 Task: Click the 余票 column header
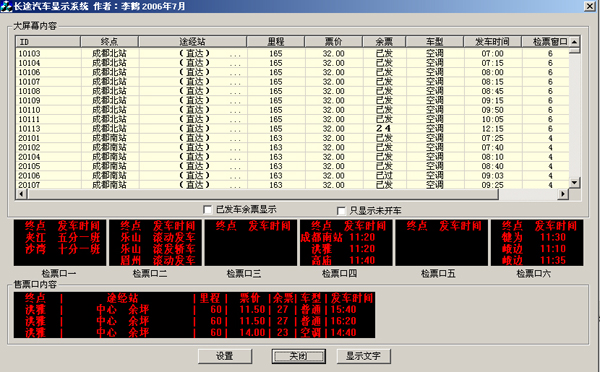click(384, 41)
